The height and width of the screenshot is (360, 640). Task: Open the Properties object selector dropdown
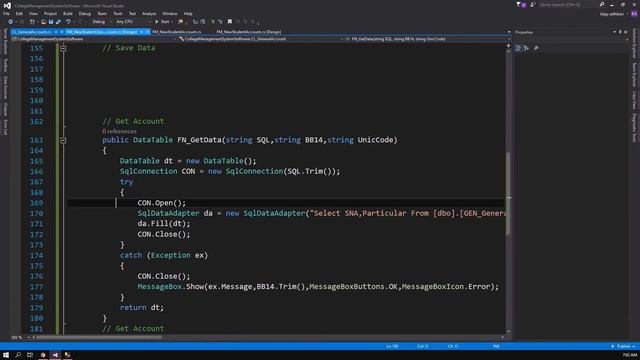627,39
